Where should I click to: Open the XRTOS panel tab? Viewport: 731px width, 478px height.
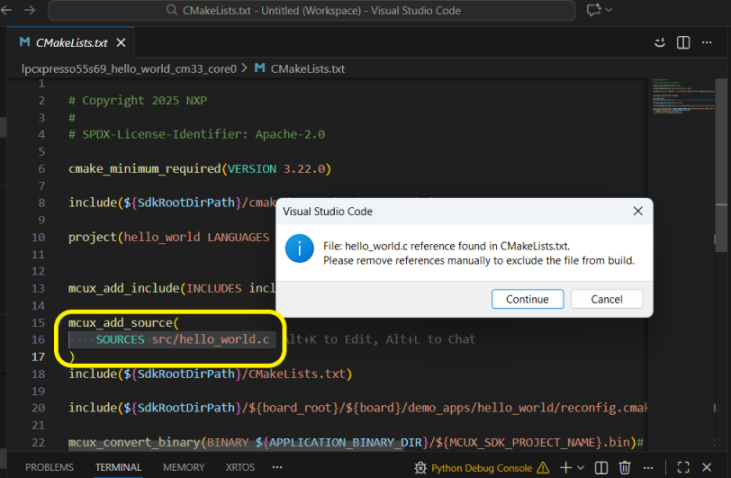(240, 467)
